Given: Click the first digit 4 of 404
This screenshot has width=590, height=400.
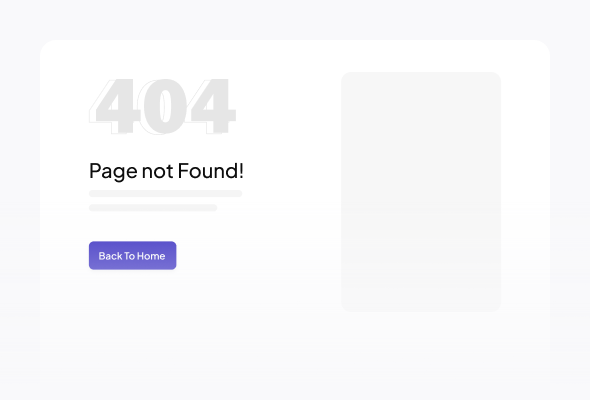Looking at the screenshot, I should [x=115, y=106].
